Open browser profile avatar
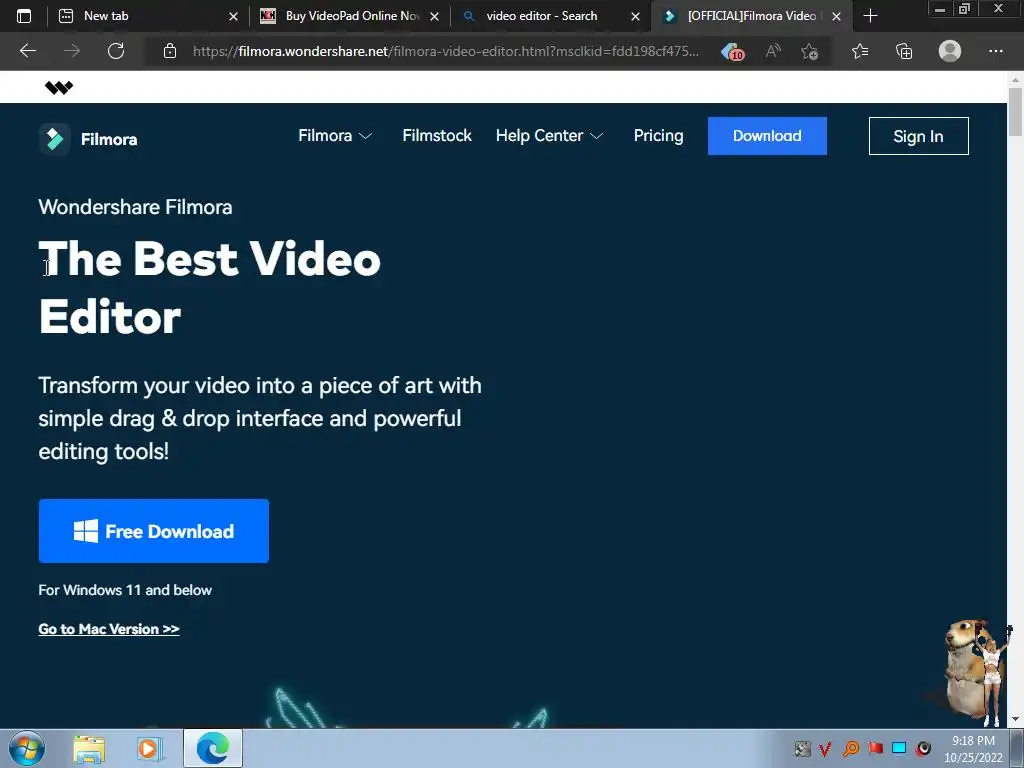1024x768 pixels. click(x=950, y=51)
